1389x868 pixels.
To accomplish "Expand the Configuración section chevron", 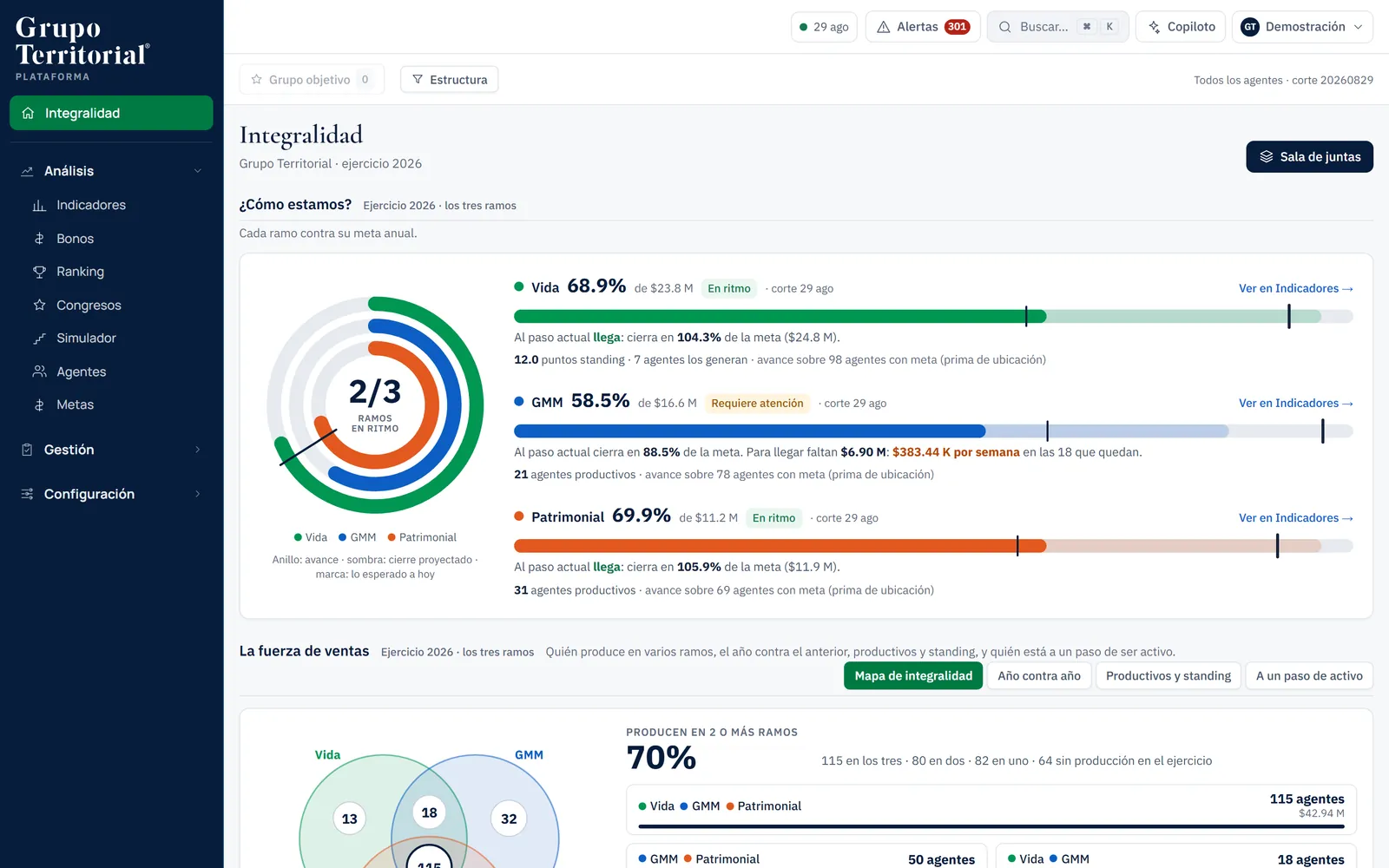I will tap(198, 494).
